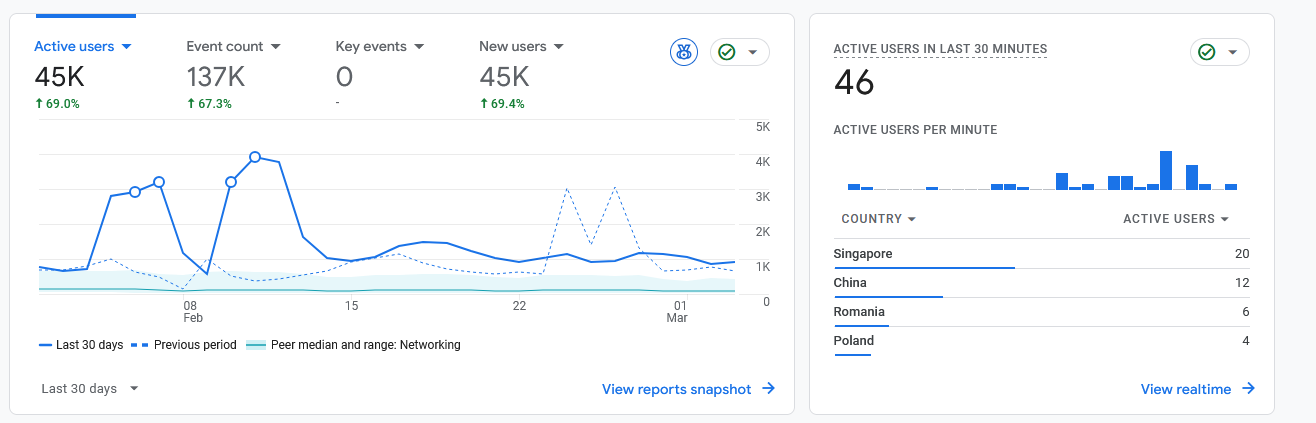This screenshot has width=1316, height=423.
Task: Click data quality check icon in realtime card
Action: point(1207,52)
